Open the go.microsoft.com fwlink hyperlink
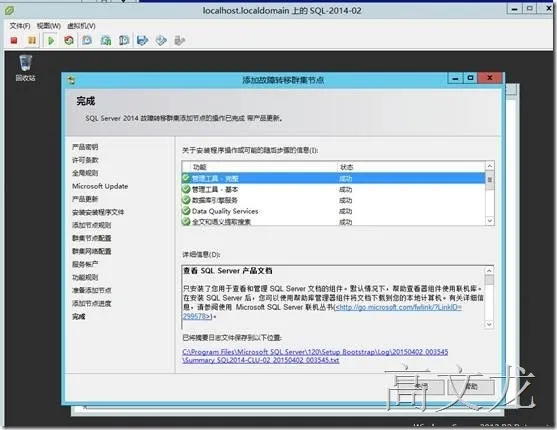This screenshot has height=430, width=557. [399, 307]
